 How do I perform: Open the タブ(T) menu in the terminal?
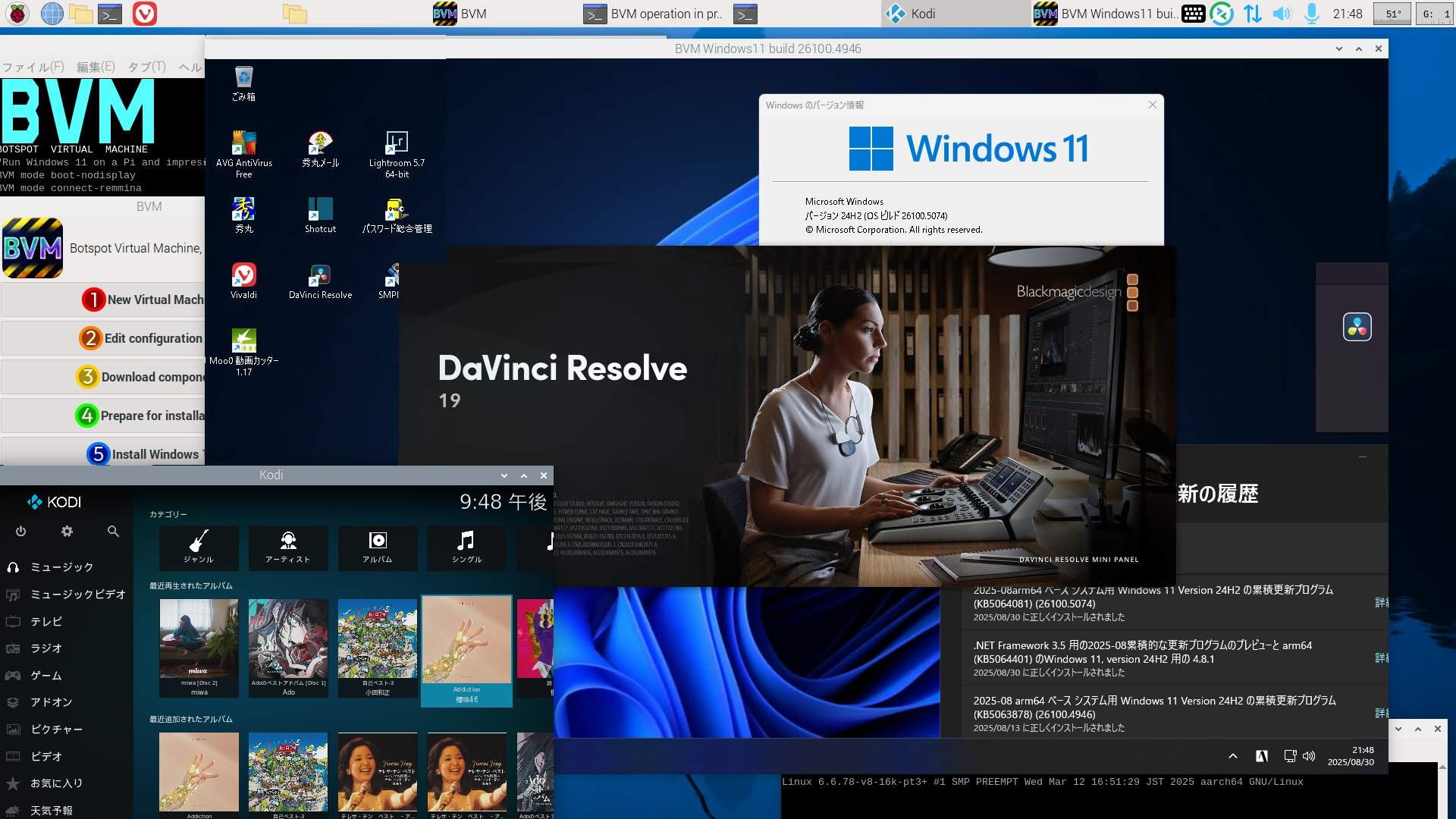click(146, 67)
